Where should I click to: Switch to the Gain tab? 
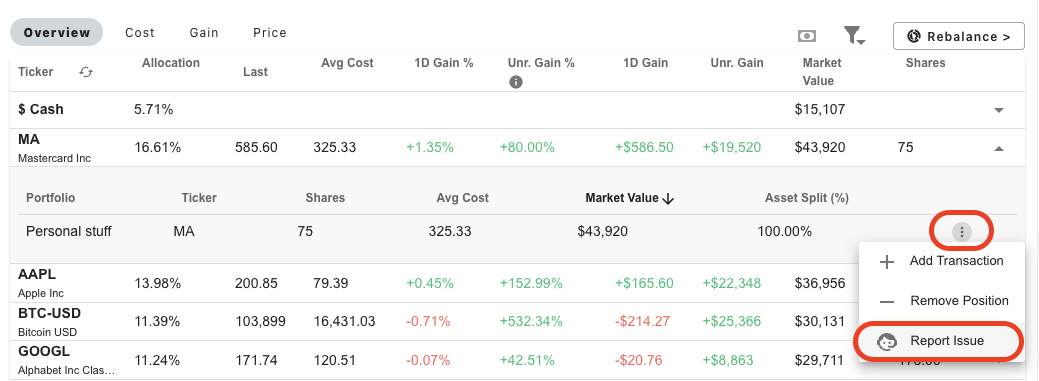[203, 32]
